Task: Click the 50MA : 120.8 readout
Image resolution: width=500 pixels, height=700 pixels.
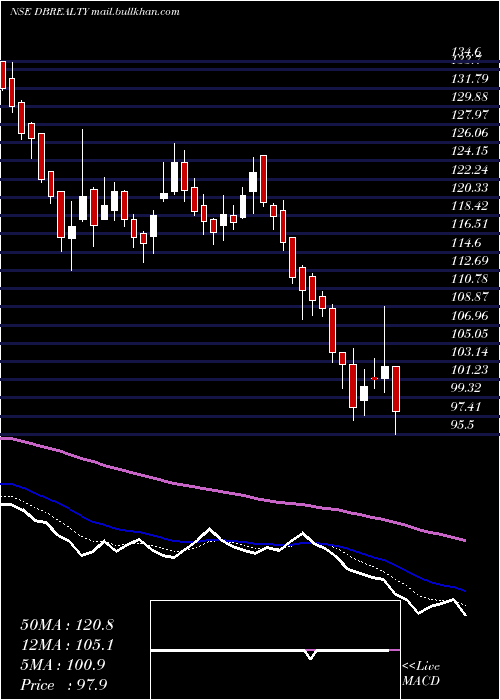Action: [x=67, y=625]
